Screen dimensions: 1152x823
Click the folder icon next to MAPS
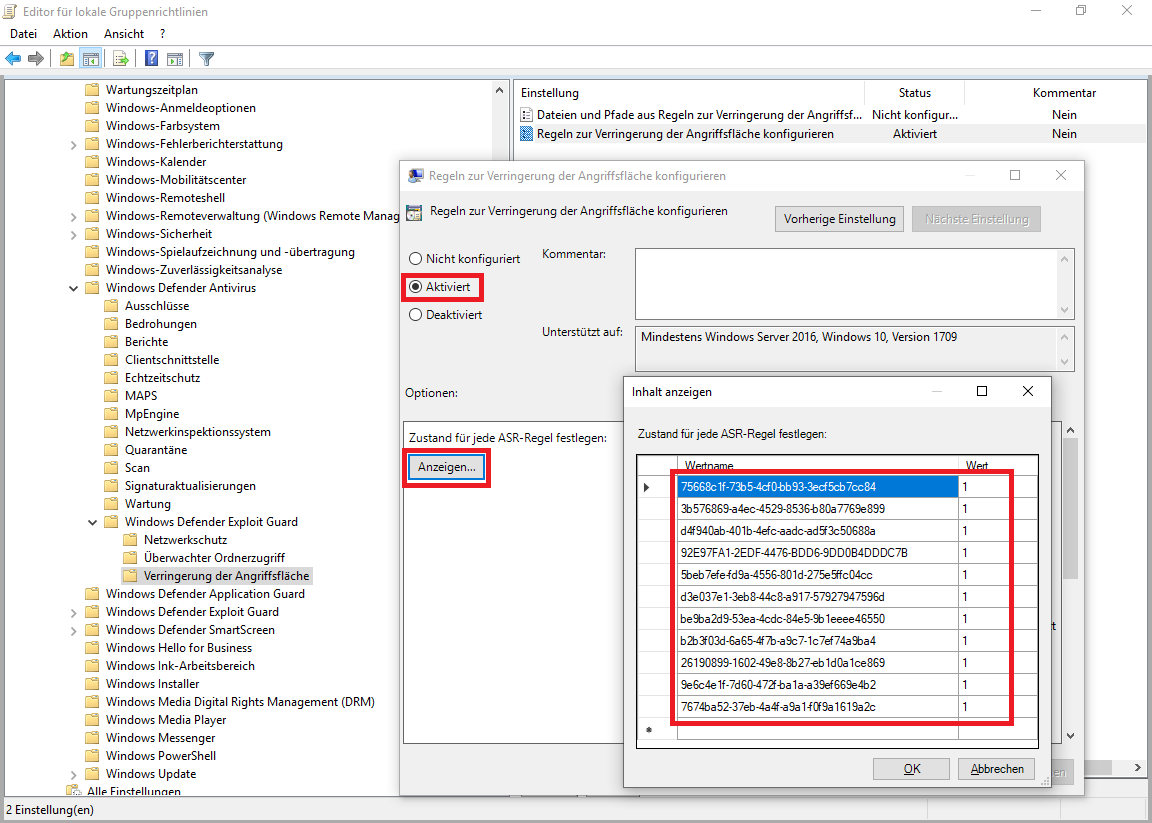coord(111,395)
